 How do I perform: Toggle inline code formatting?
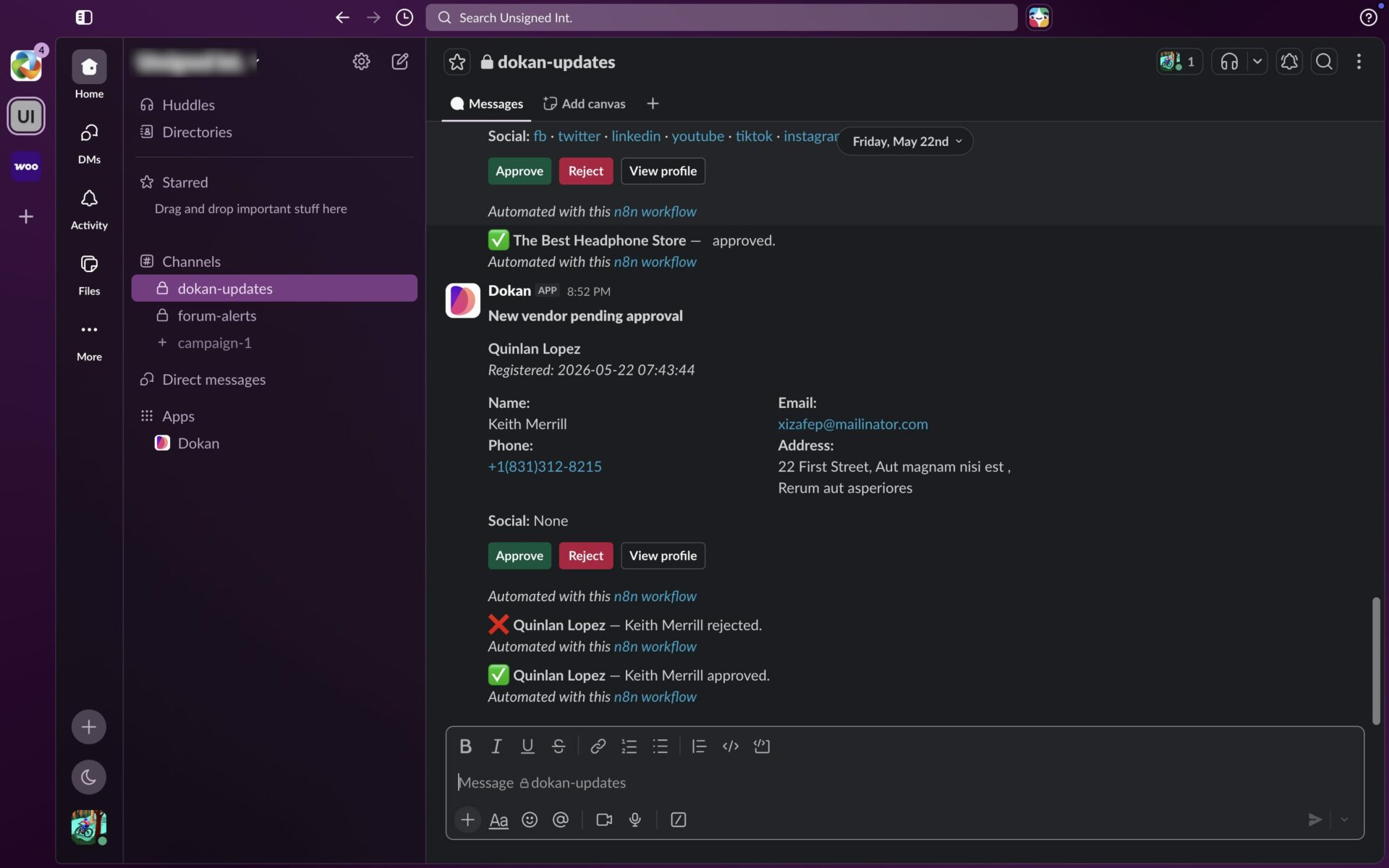pos(730,746)
